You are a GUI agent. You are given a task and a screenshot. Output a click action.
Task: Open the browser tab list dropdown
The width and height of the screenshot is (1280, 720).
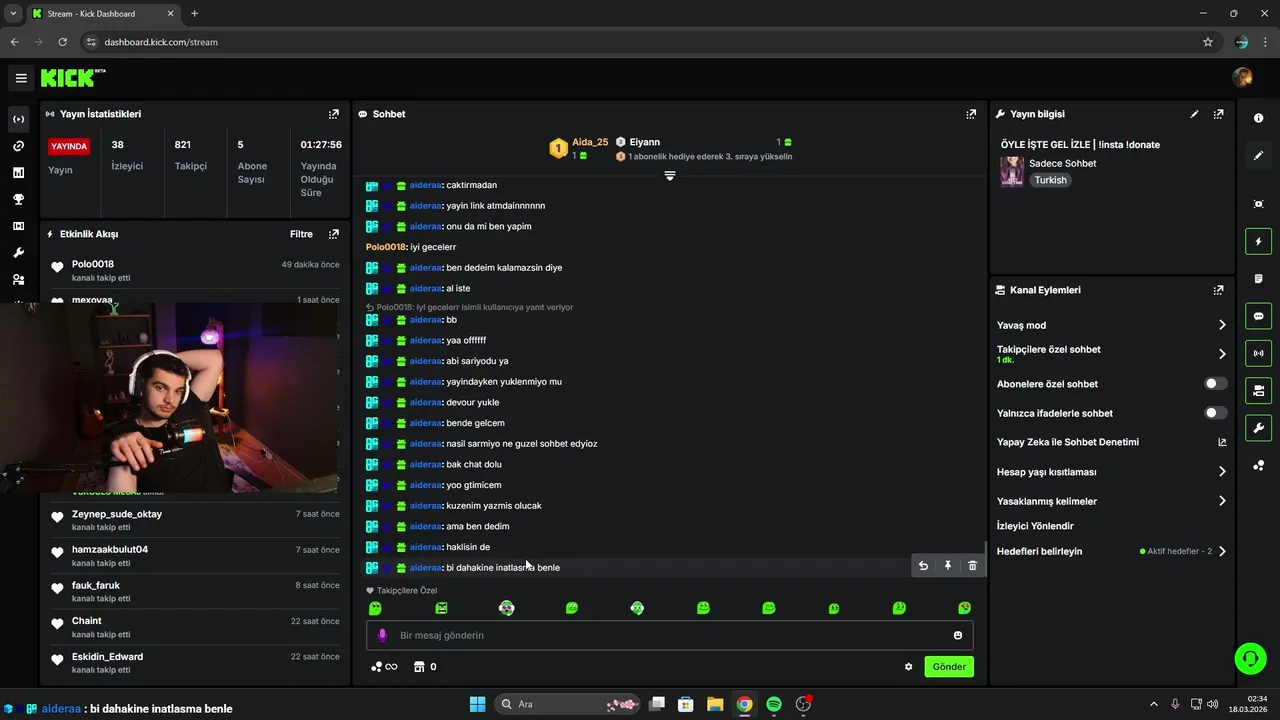tap(13, 13)
